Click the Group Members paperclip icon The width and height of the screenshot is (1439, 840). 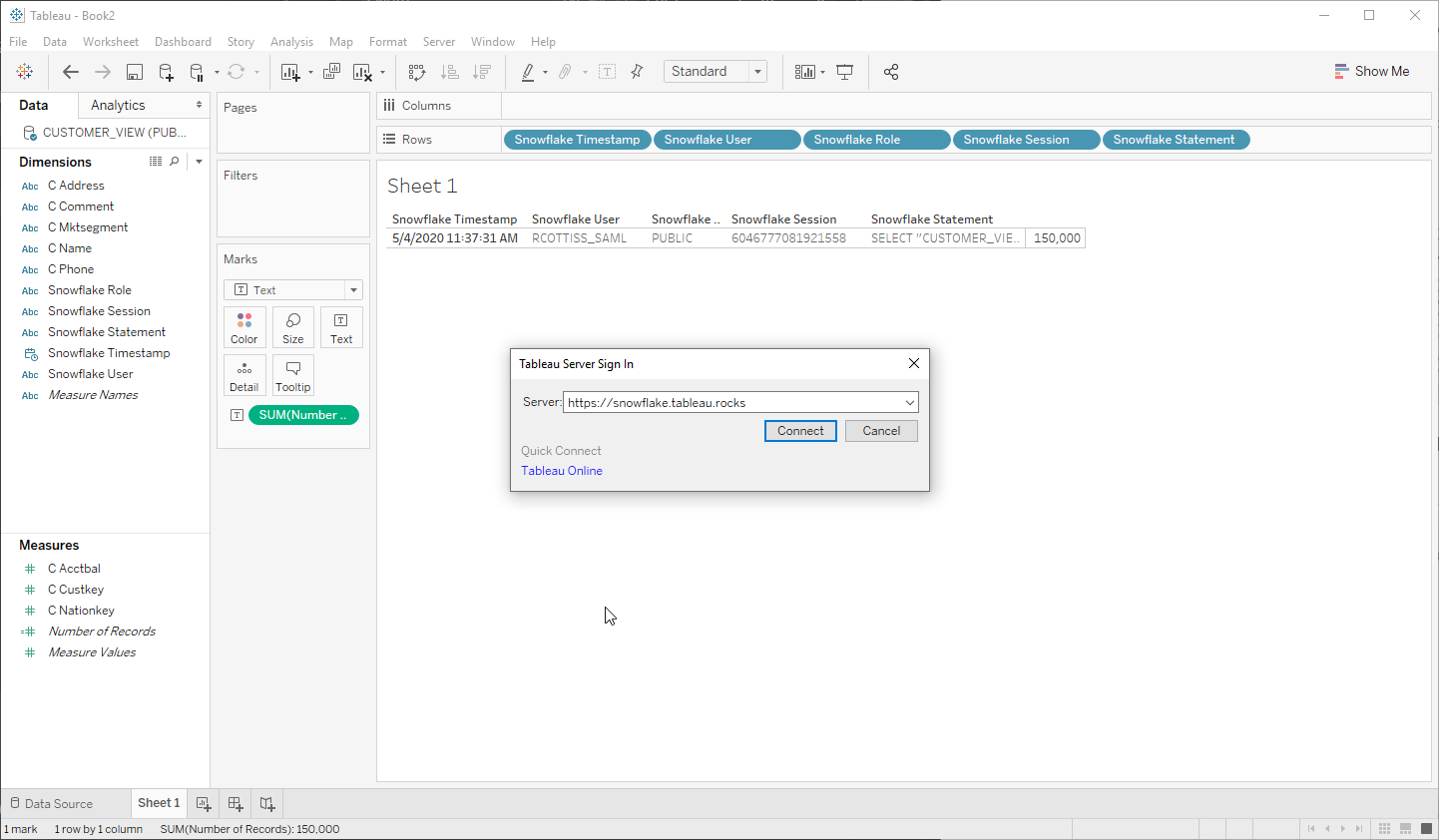(x=565, y=72)
